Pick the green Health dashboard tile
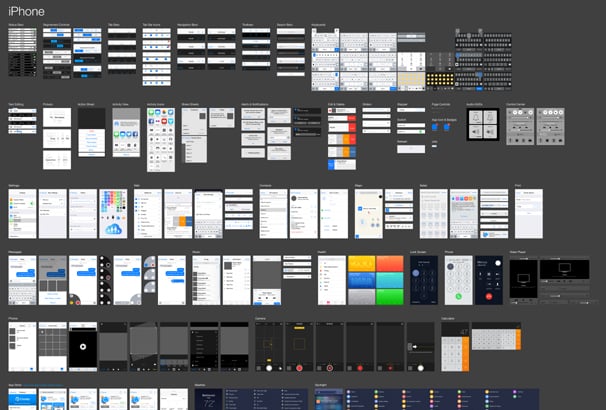This screenshot has height=410, width=606. tap(390, 297)
